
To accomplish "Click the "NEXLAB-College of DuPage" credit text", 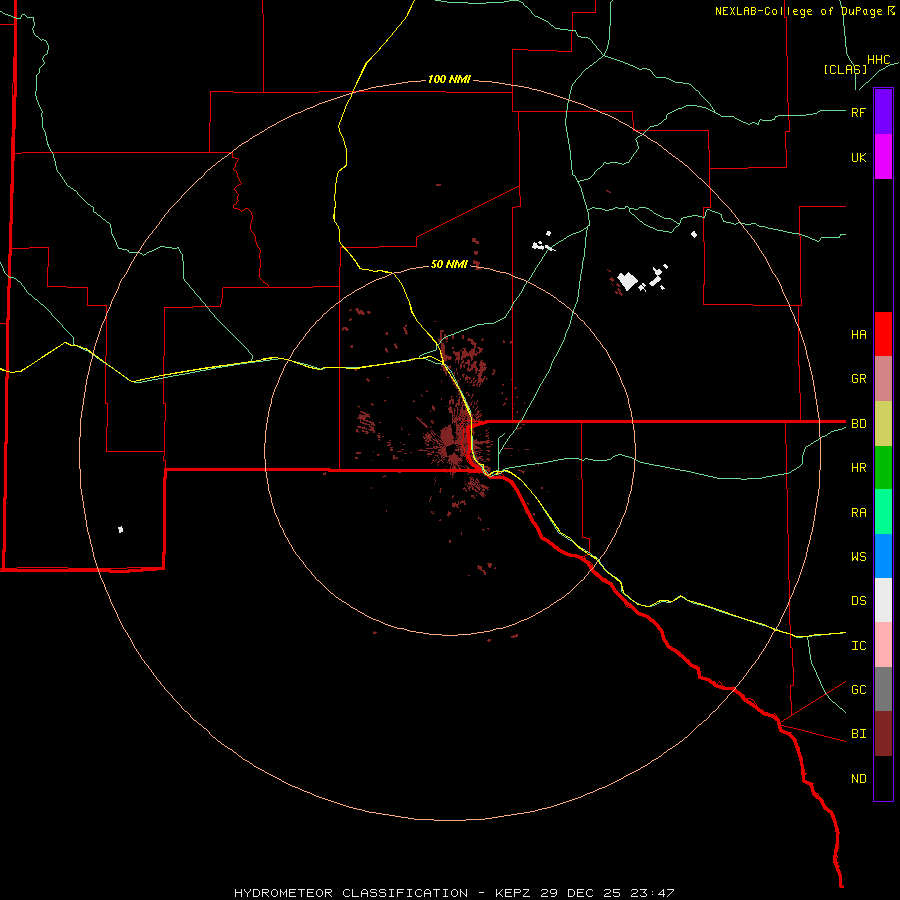I will click(798, 11).
